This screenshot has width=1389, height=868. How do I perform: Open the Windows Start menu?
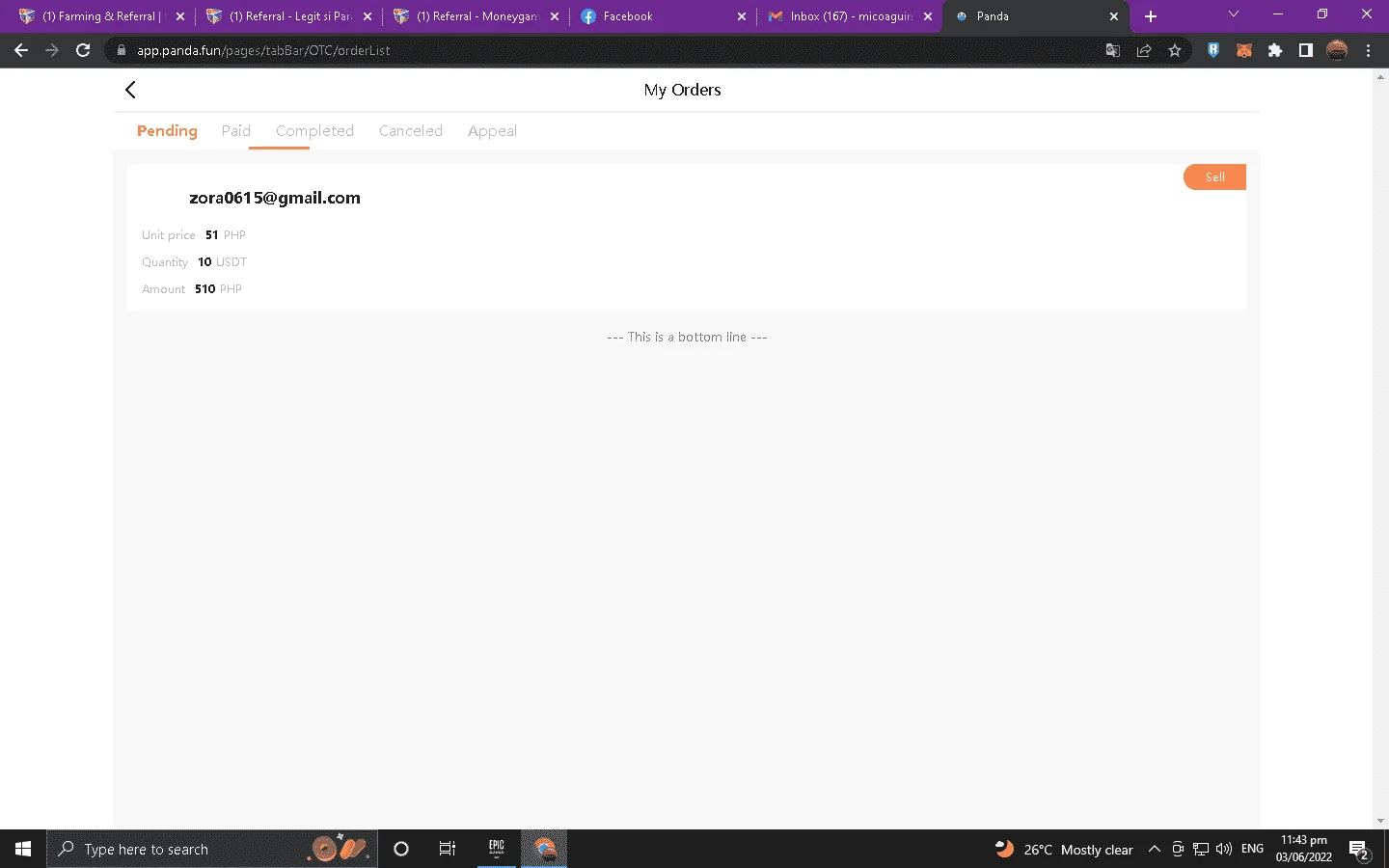coord(23,849)
